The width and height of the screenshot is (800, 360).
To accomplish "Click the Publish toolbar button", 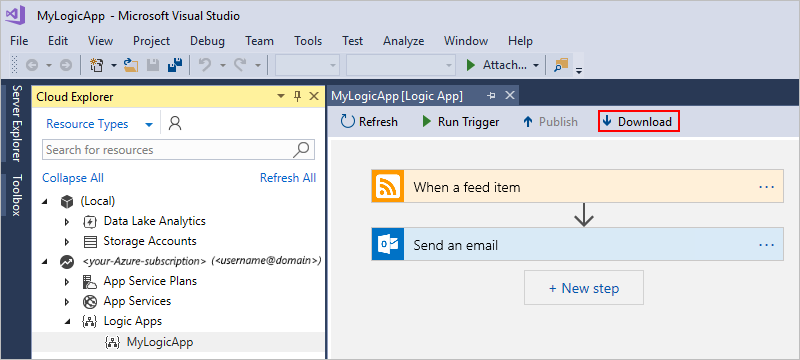I will tap(551, 122).
